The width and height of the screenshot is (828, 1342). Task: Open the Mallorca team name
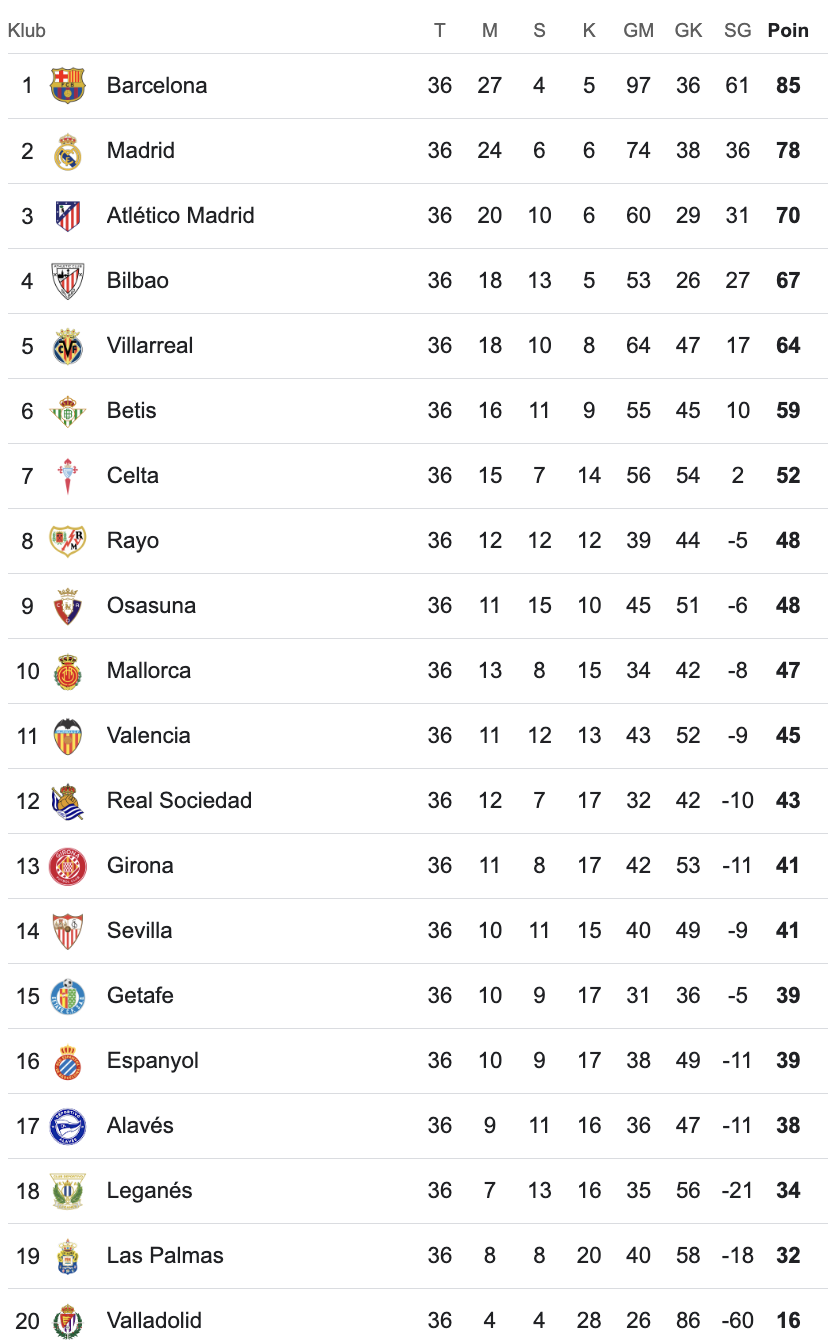(149, 671)
